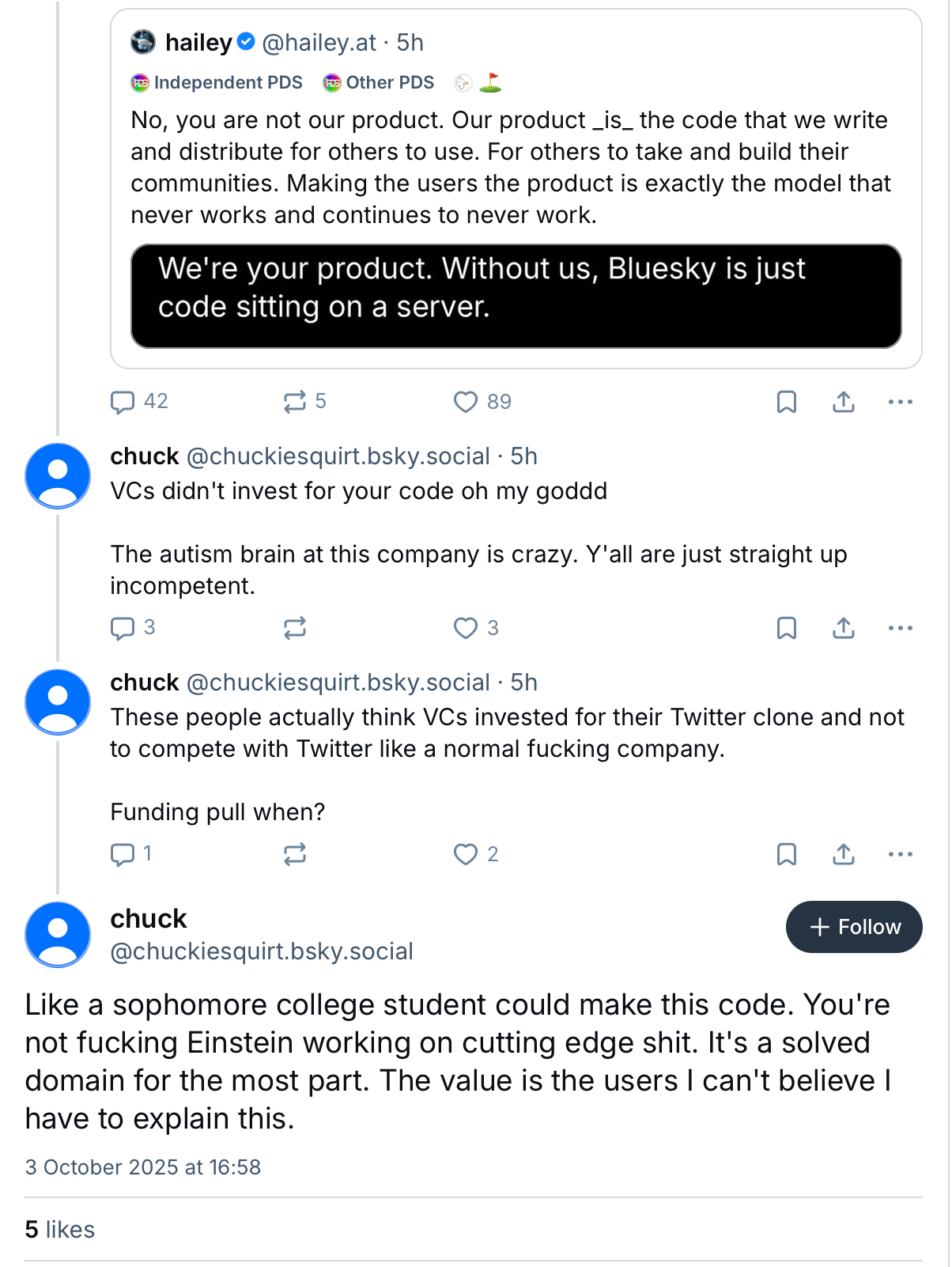Like chuck's post with 3 likes
The width and height of the screenshot is (952, 1267).
pyautogui.click(x=466, y=628)
